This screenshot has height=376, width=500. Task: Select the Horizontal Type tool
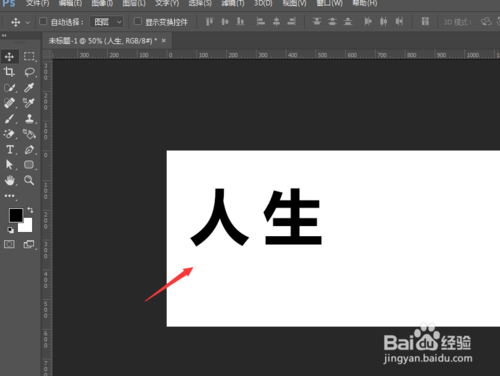(10, 150)
